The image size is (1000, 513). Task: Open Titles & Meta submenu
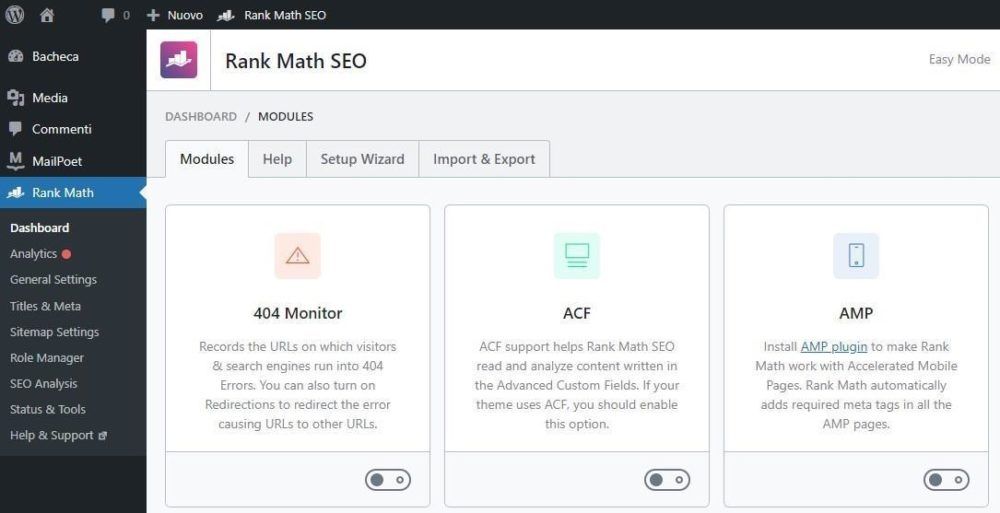click(x=45, y=306)
